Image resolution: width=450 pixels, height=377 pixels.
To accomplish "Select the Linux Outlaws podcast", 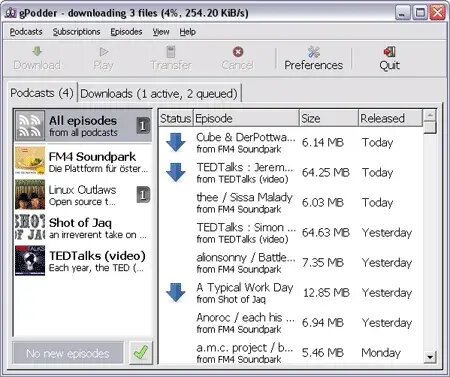I will click(x=83, y=195).
